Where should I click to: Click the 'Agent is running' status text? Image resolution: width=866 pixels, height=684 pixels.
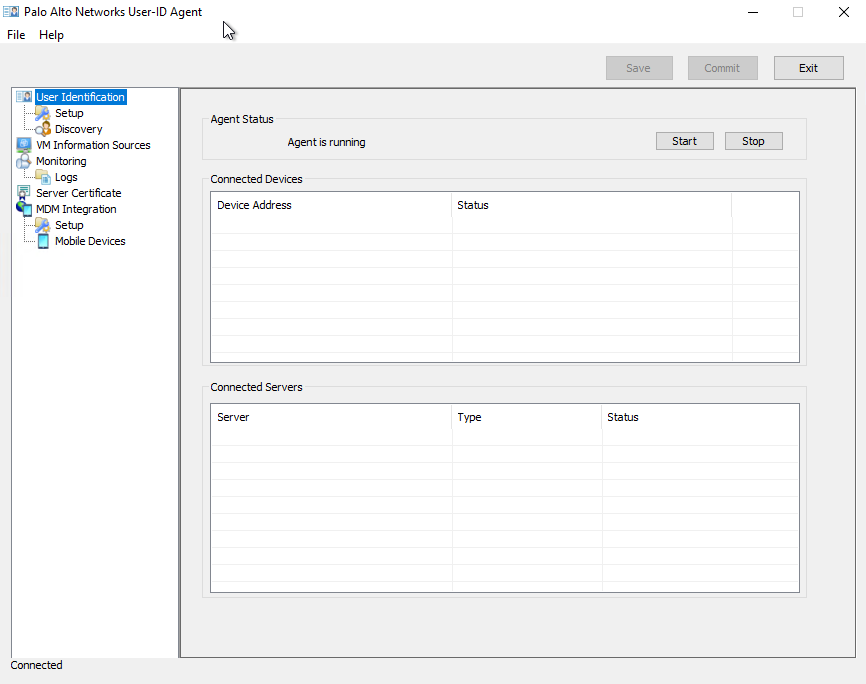[x=326, y=143]
